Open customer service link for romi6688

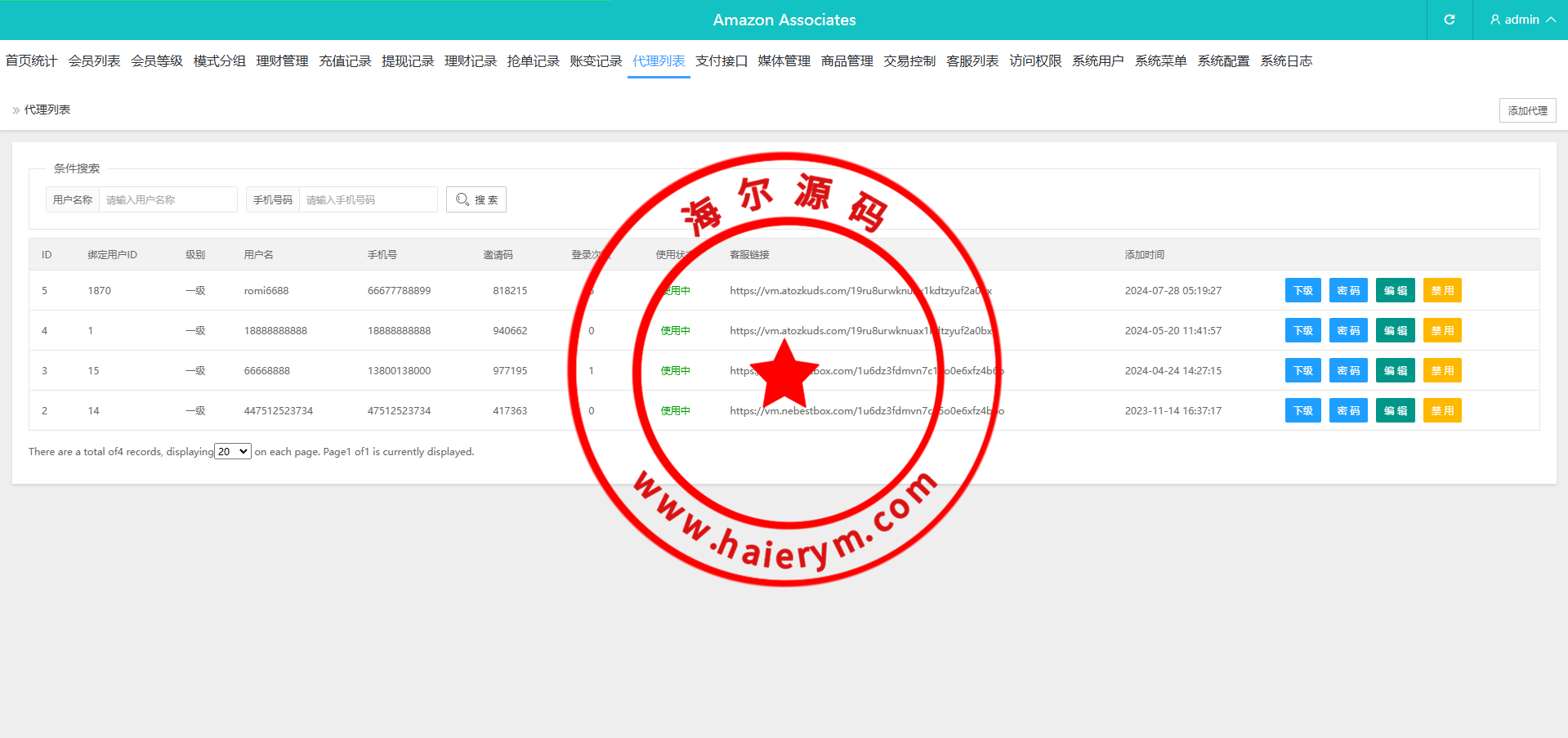(817, 291)
